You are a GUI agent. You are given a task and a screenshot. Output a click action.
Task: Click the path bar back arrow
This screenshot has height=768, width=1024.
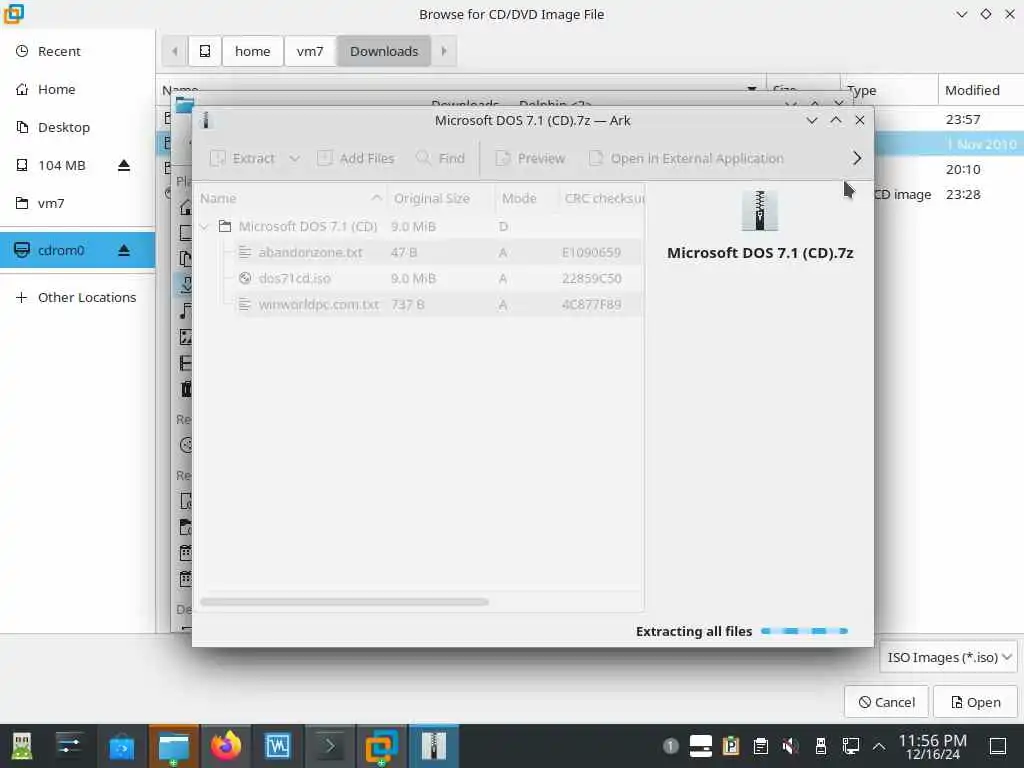pyautogui.click(x=174, y=51)
